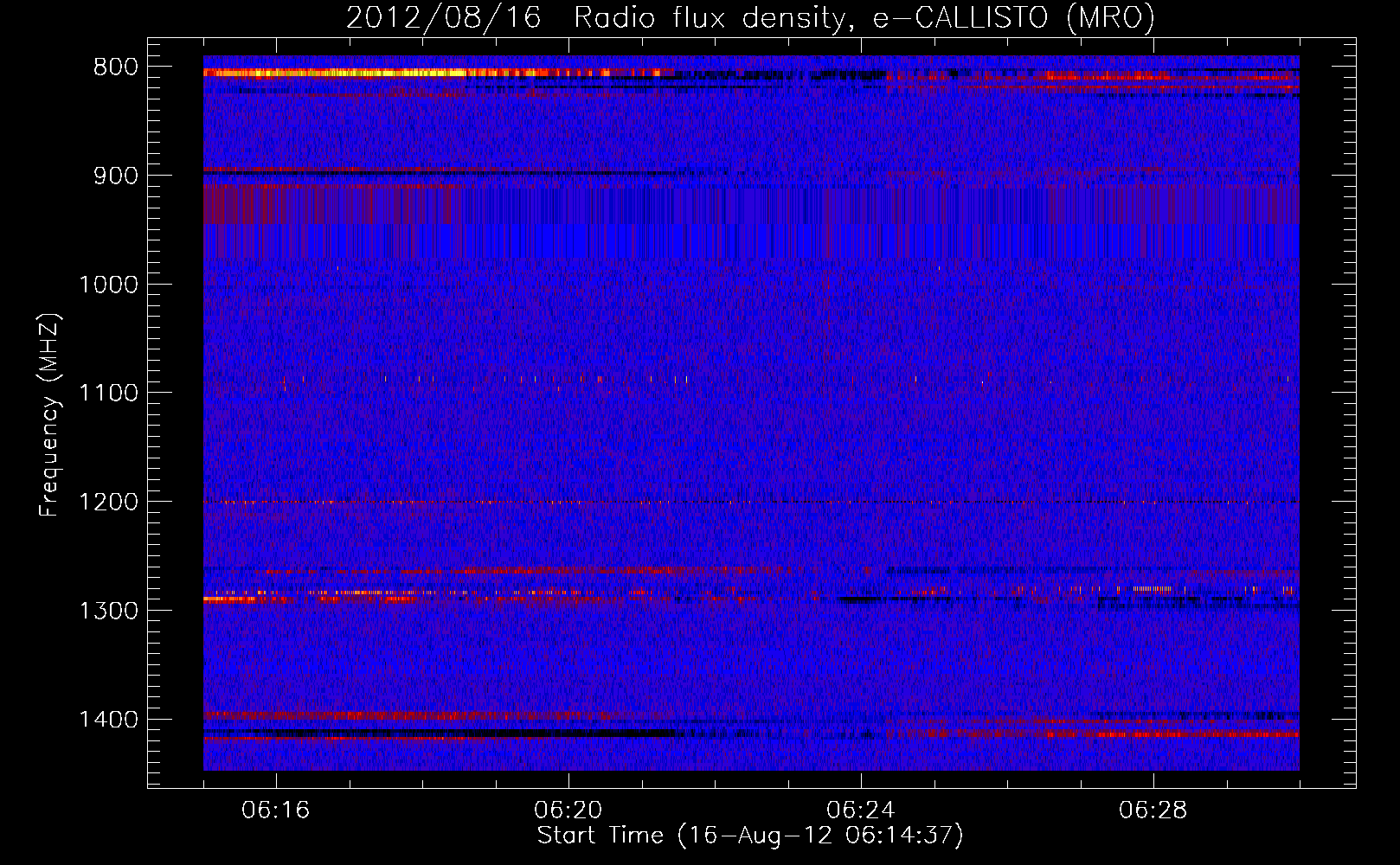Click the 06:28 time tick label
This screenshot has width=1400, height=865.
1153,811
